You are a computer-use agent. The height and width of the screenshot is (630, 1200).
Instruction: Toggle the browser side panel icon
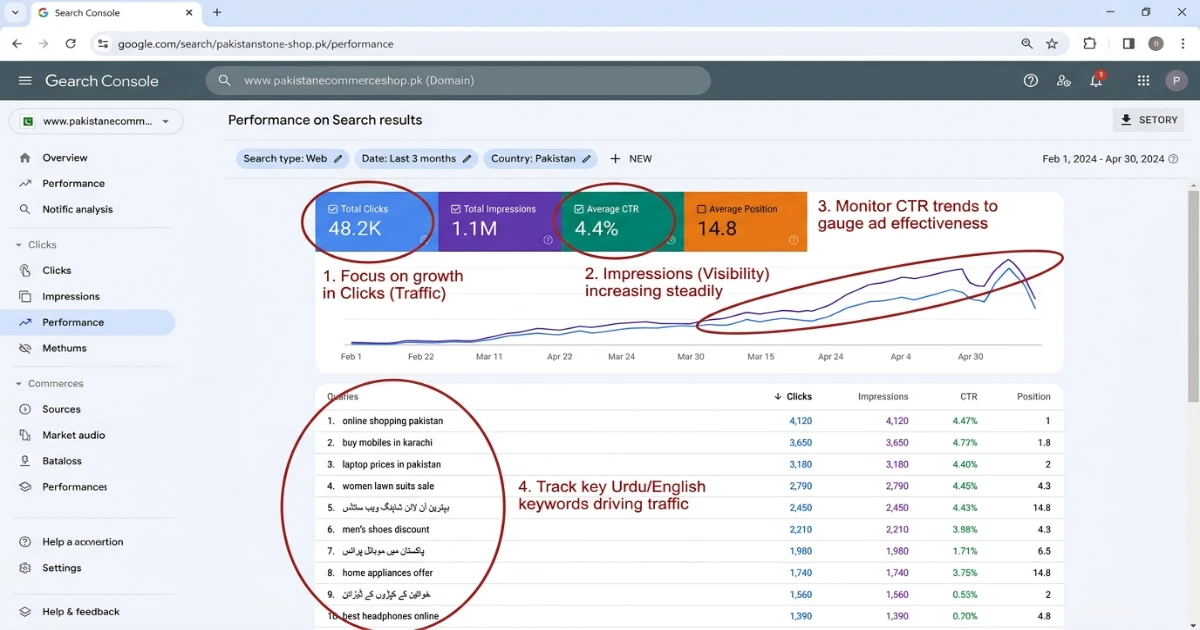1129,44
